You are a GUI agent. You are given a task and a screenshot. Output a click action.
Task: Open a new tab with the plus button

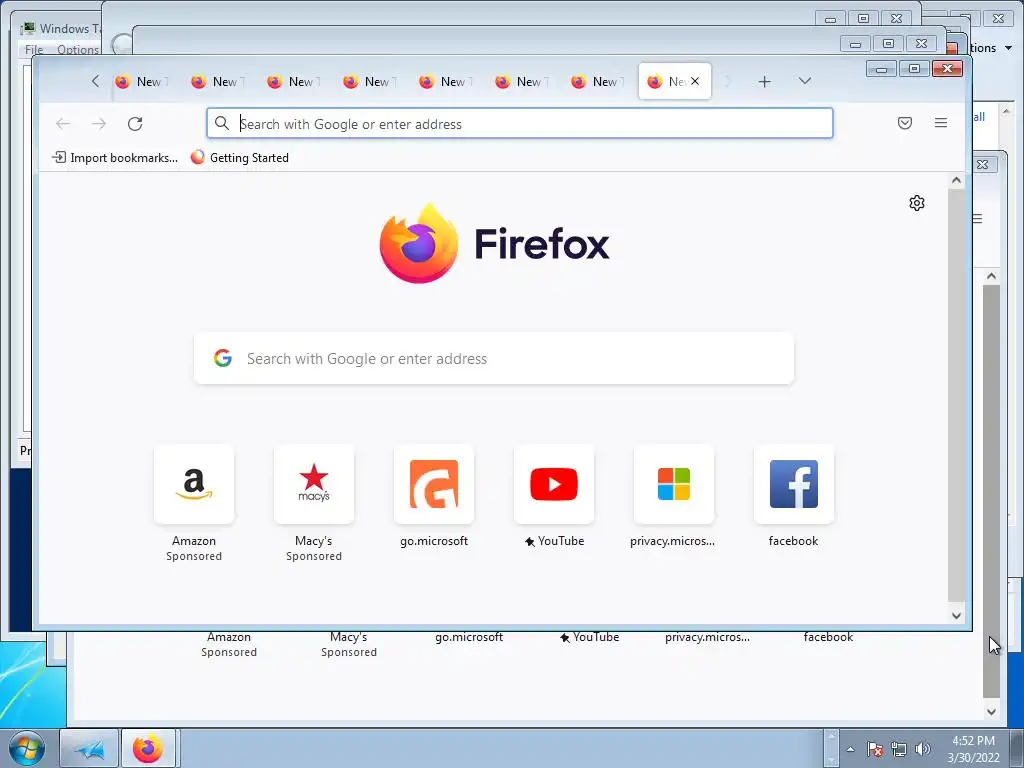[764, 82]
